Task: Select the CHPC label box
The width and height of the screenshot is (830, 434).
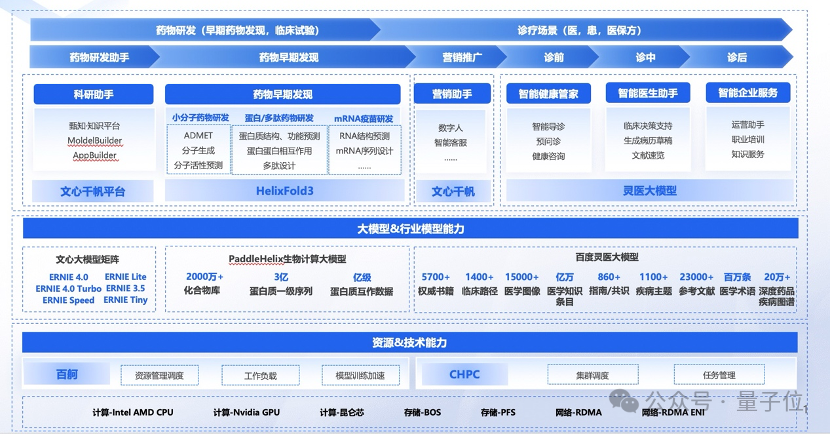Action: coord(464,374)
